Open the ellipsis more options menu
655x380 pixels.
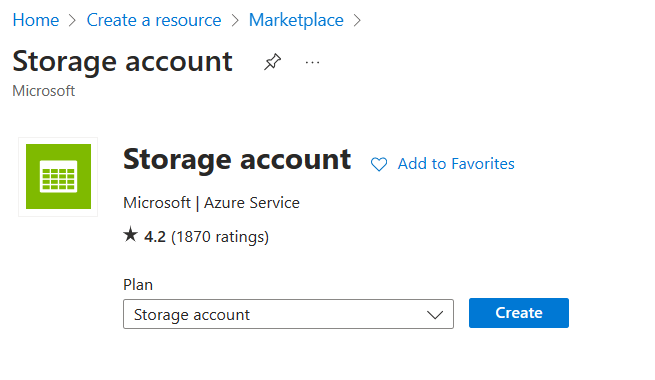point(312,63)
